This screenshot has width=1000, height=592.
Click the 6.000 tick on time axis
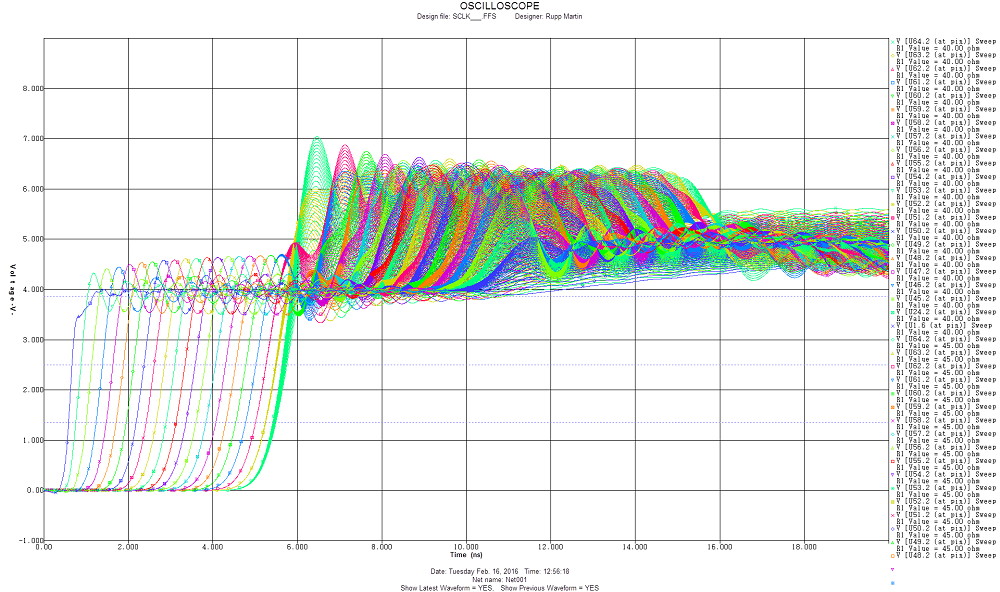click(297, 548)
